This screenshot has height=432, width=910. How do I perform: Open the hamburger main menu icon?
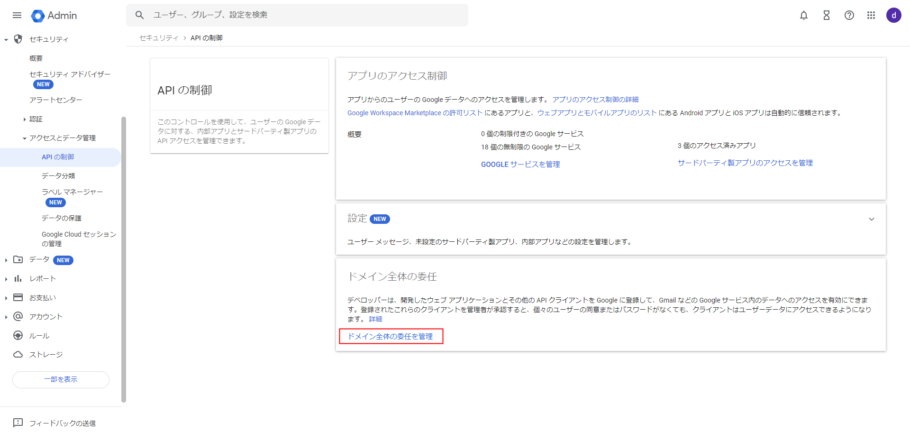pyautogui.click(x=16, y=15)
